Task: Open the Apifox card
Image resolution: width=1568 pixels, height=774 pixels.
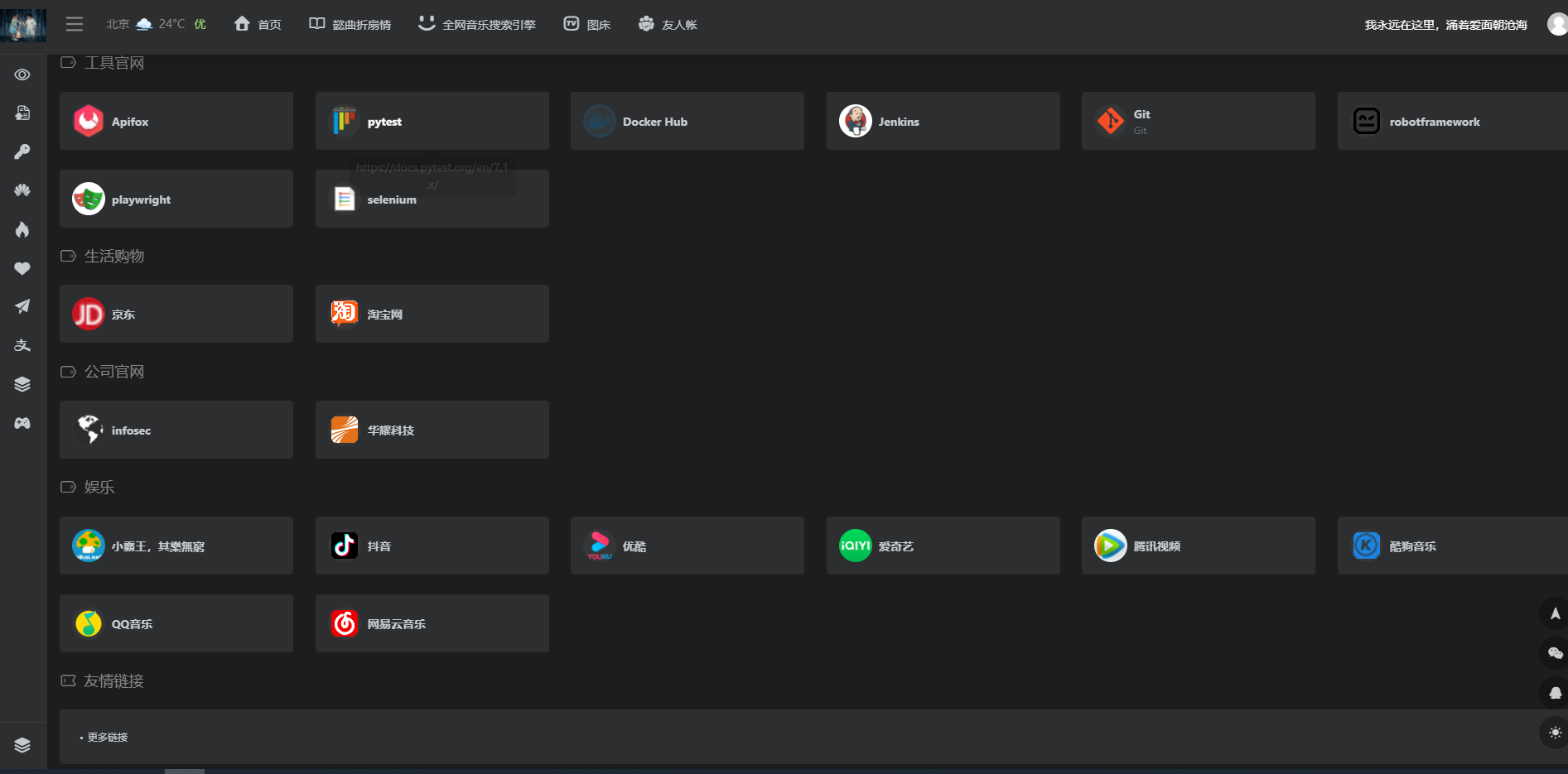Action: tap(176, 121)
